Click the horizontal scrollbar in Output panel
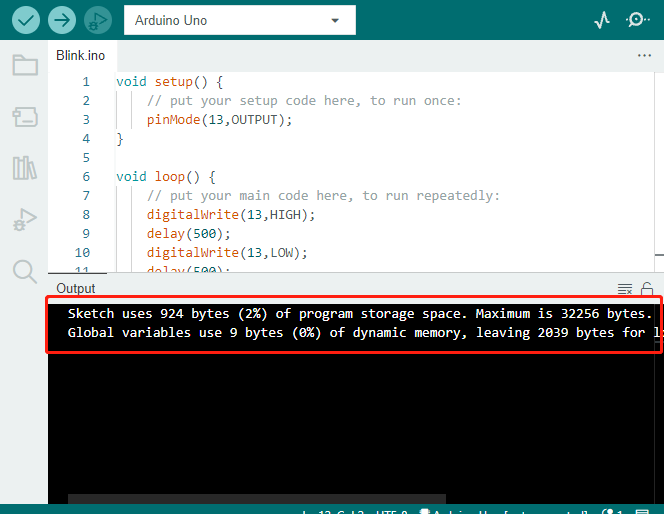Image resolution: width=664 pixels, height=514 pixels. point(257,499)
